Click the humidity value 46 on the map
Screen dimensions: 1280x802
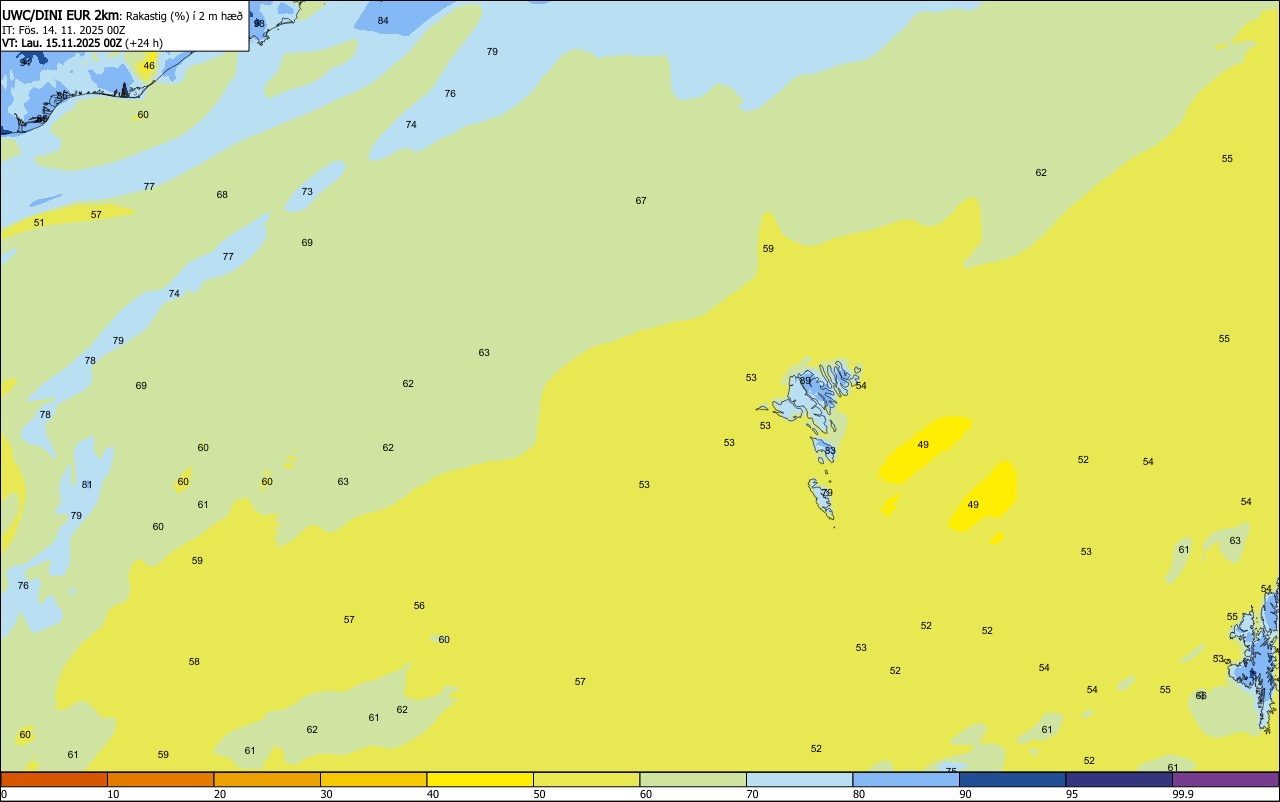149,66
